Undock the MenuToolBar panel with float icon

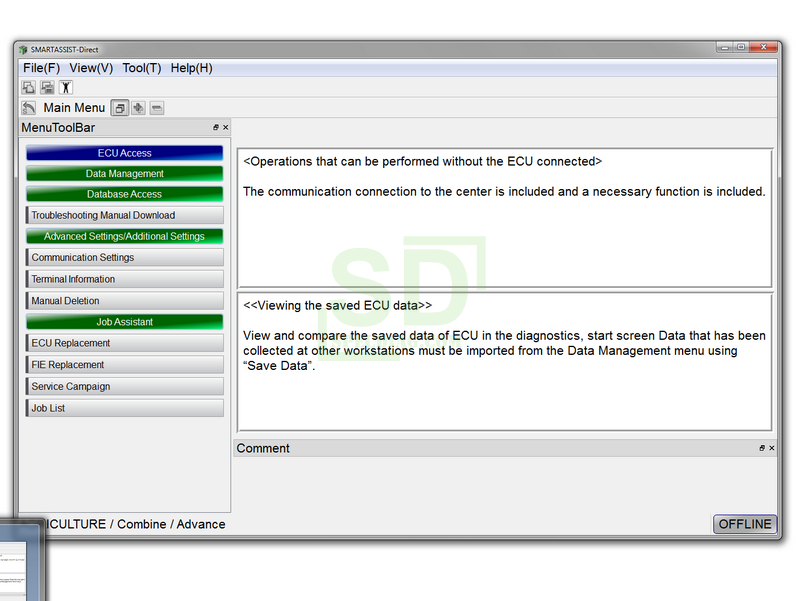216,128
